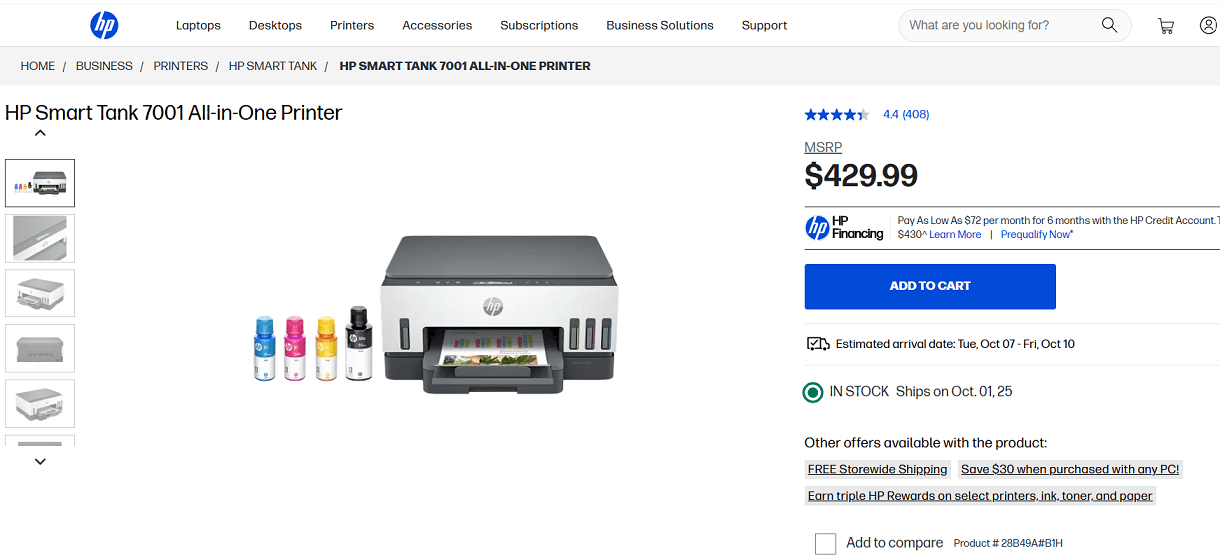Click the HP logo icon
Viewport: 1220px width, 558px height.
tap(104, 25)
